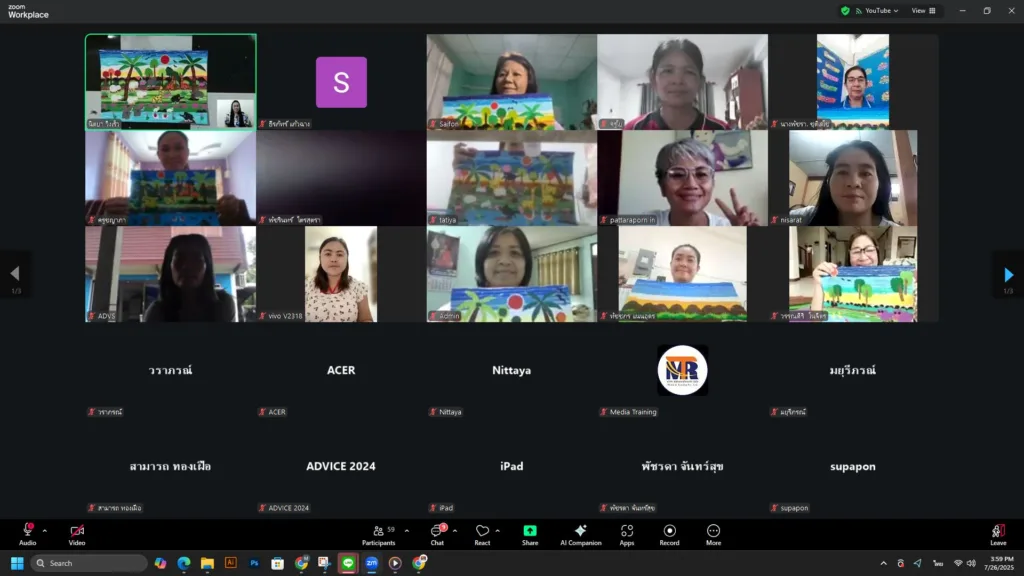Click the React heart icon

pyautogui.click(x=482, y=534)
